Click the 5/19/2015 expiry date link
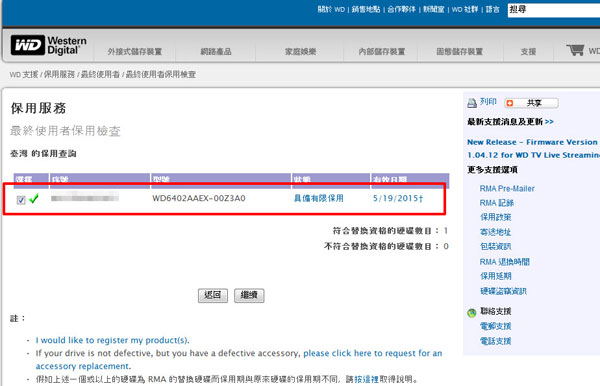 (x=398, y=198)
